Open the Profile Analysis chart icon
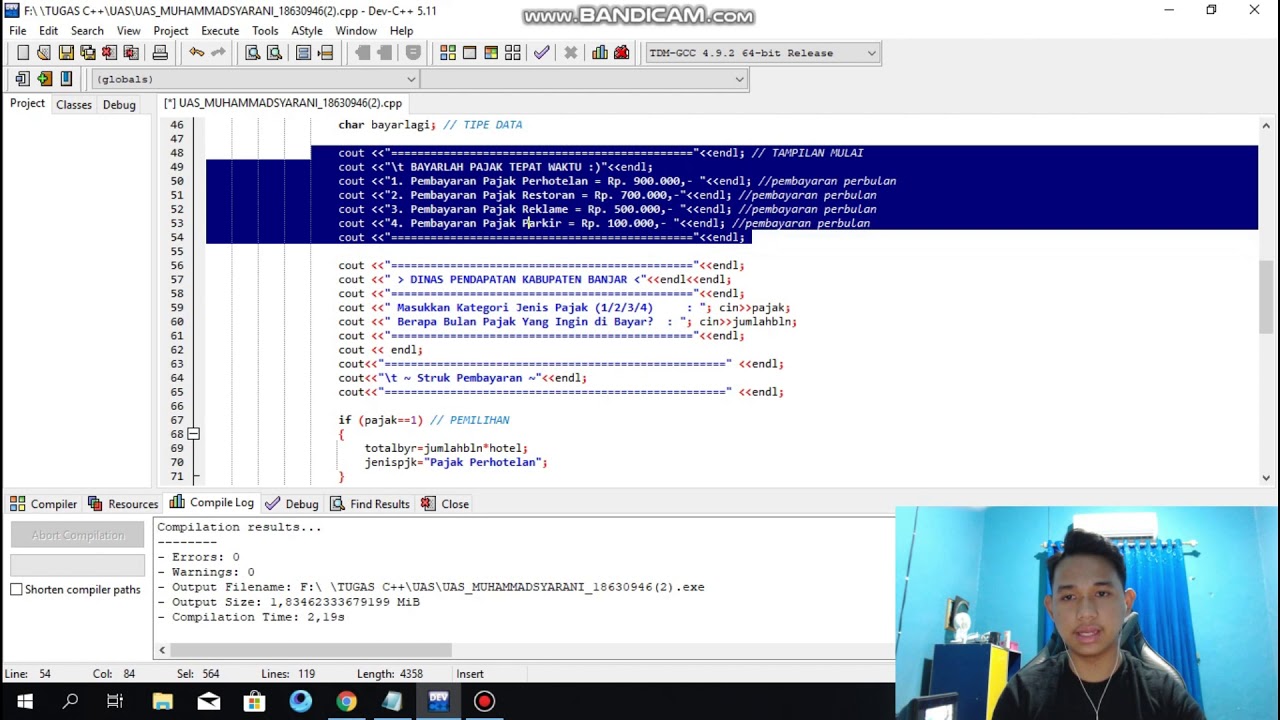Screen dimensions: 1280x720 (600, 53)
